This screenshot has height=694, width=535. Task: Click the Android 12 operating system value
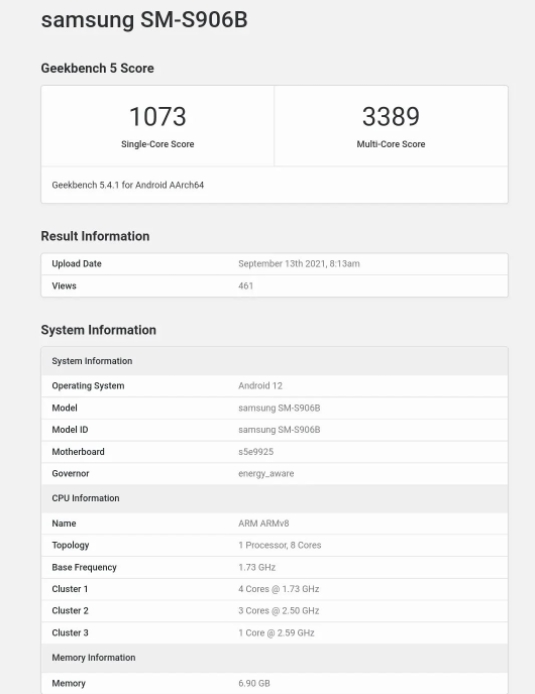pyautogui.click(x=260, y=386)
